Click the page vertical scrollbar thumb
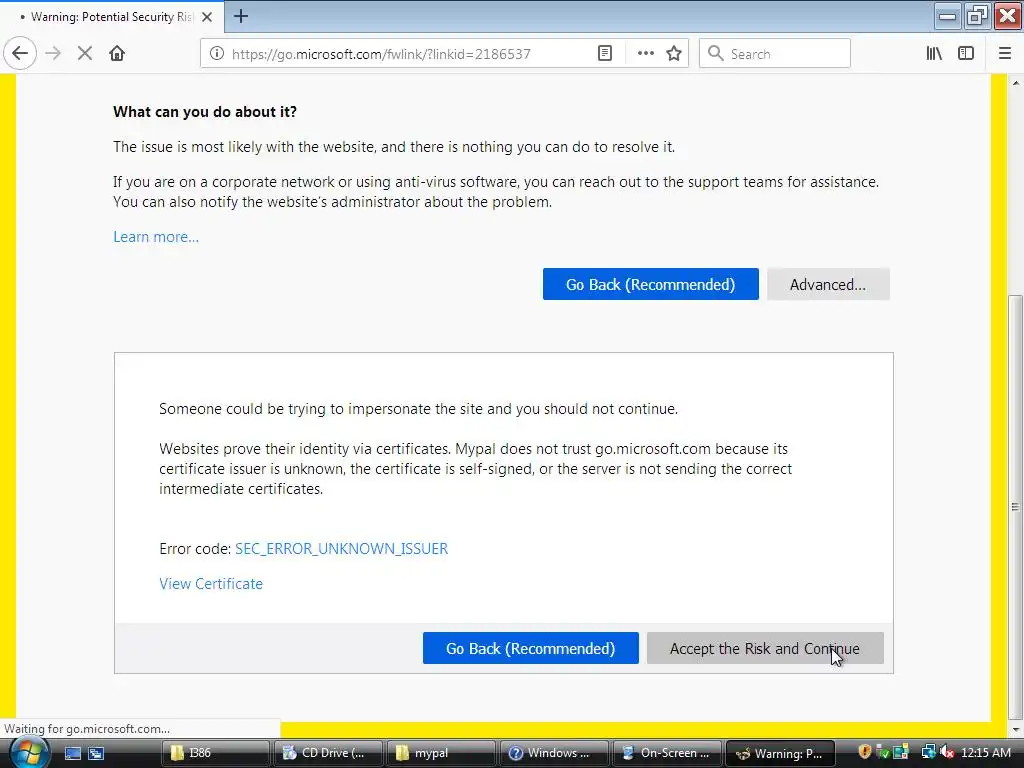 pyautogui.click(x=1015, y=507)
